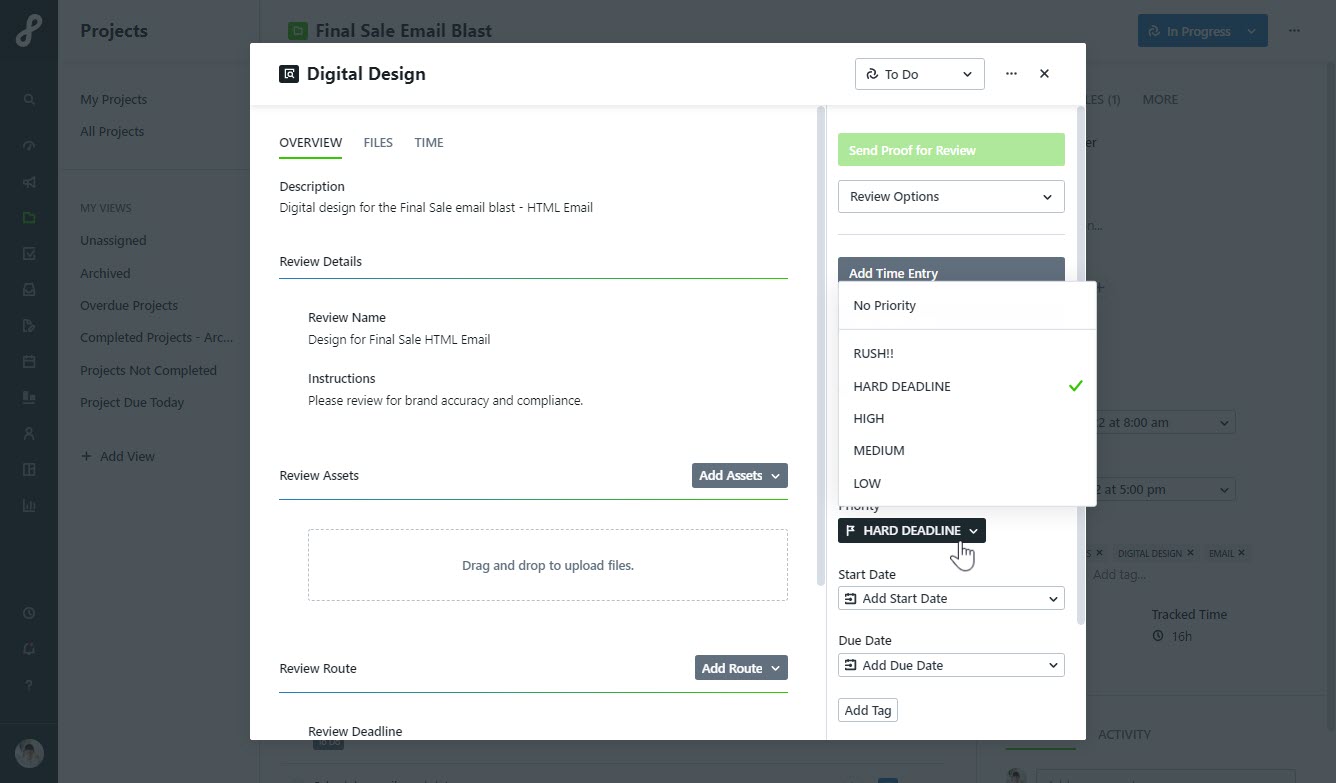This screenshot has height=783, width=1336.
Task: Click the Add Tag button
Action: [x=867, y=710]
